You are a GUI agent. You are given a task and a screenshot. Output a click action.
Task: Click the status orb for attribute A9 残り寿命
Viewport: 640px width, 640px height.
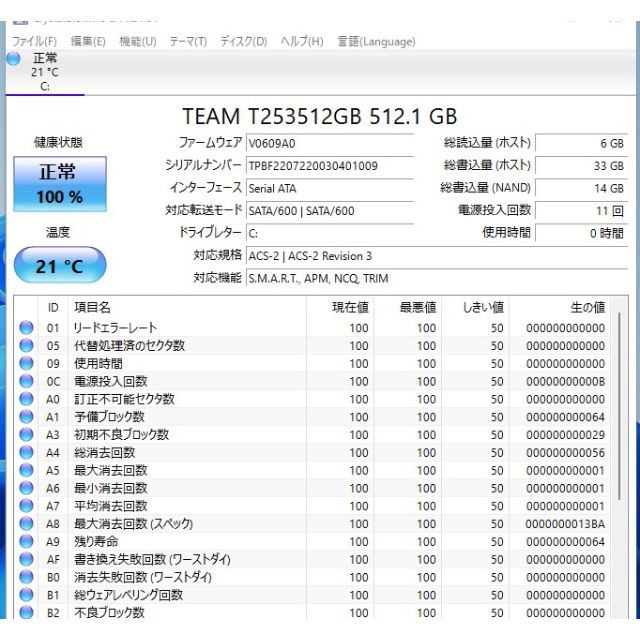(26, 541)
